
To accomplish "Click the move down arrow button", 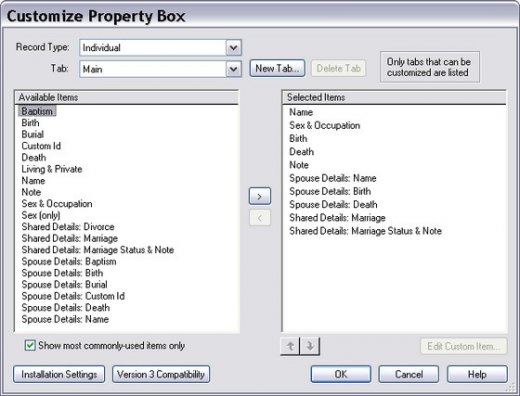I will pos(310,346).
